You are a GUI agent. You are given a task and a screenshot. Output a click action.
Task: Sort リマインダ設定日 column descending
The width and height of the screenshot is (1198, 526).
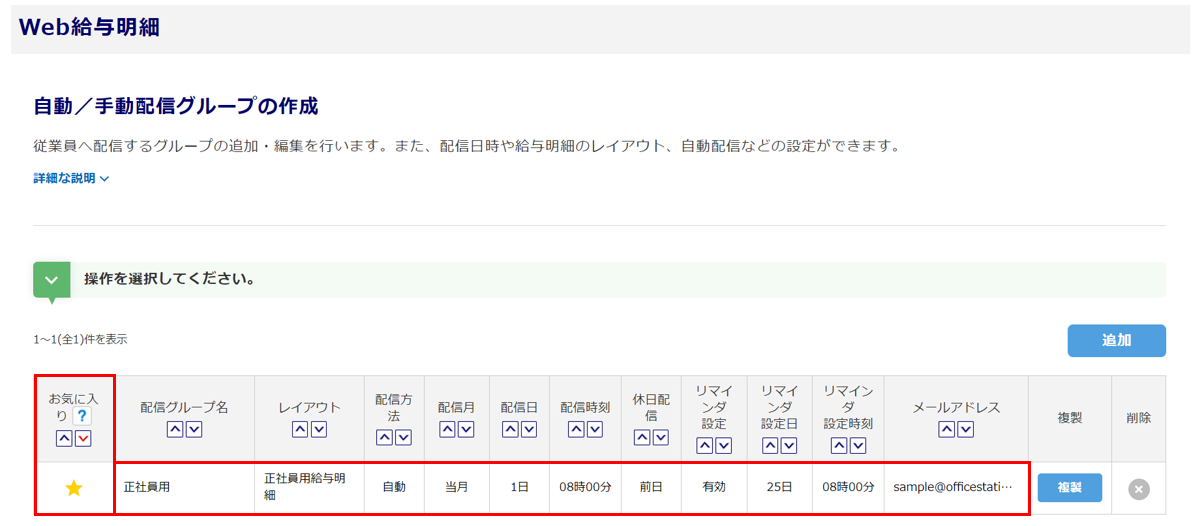[789, 446]
